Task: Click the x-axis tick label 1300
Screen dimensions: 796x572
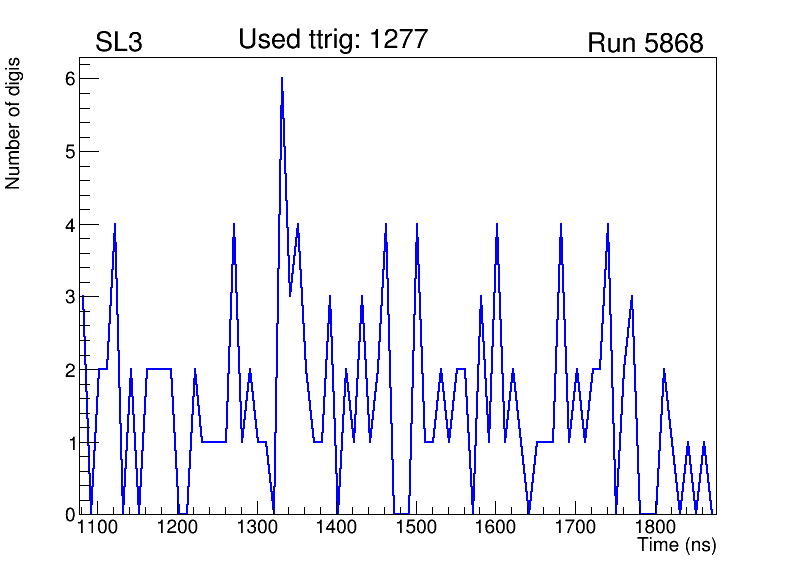Action: (258, 528)
